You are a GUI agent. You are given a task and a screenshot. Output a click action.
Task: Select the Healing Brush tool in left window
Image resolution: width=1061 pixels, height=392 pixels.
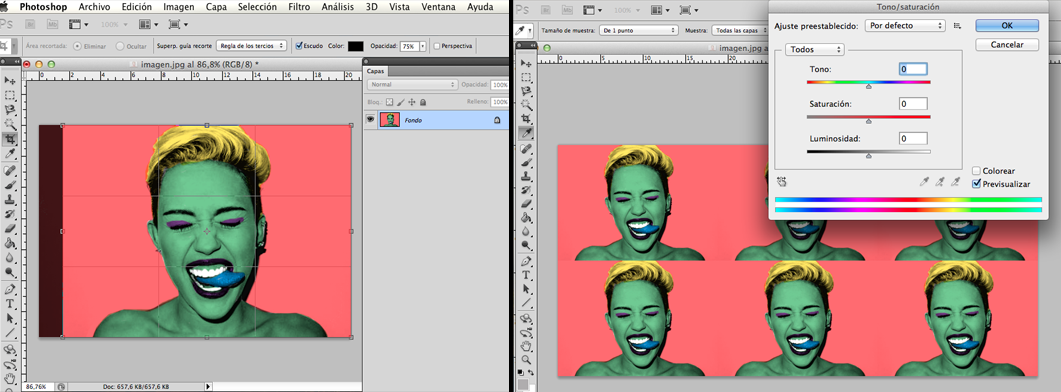tap(10, 170)
